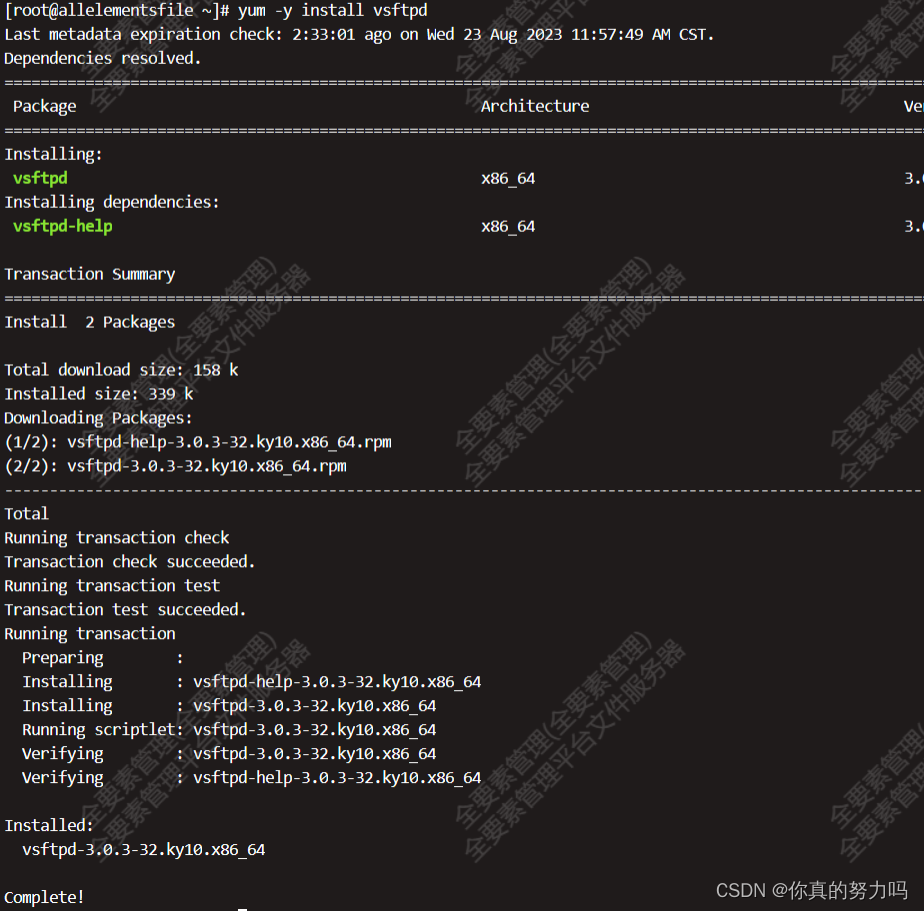
Task: Click the 'Dependencies resolved.' line
Action: pyautogui.click(x=103, y=58)
